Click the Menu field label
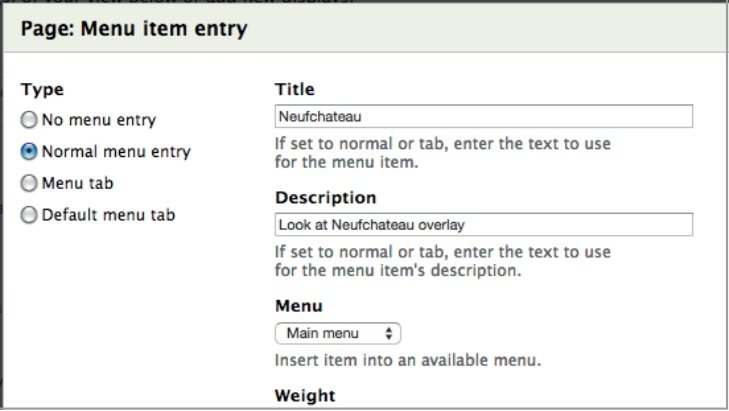 pos(298,306)
